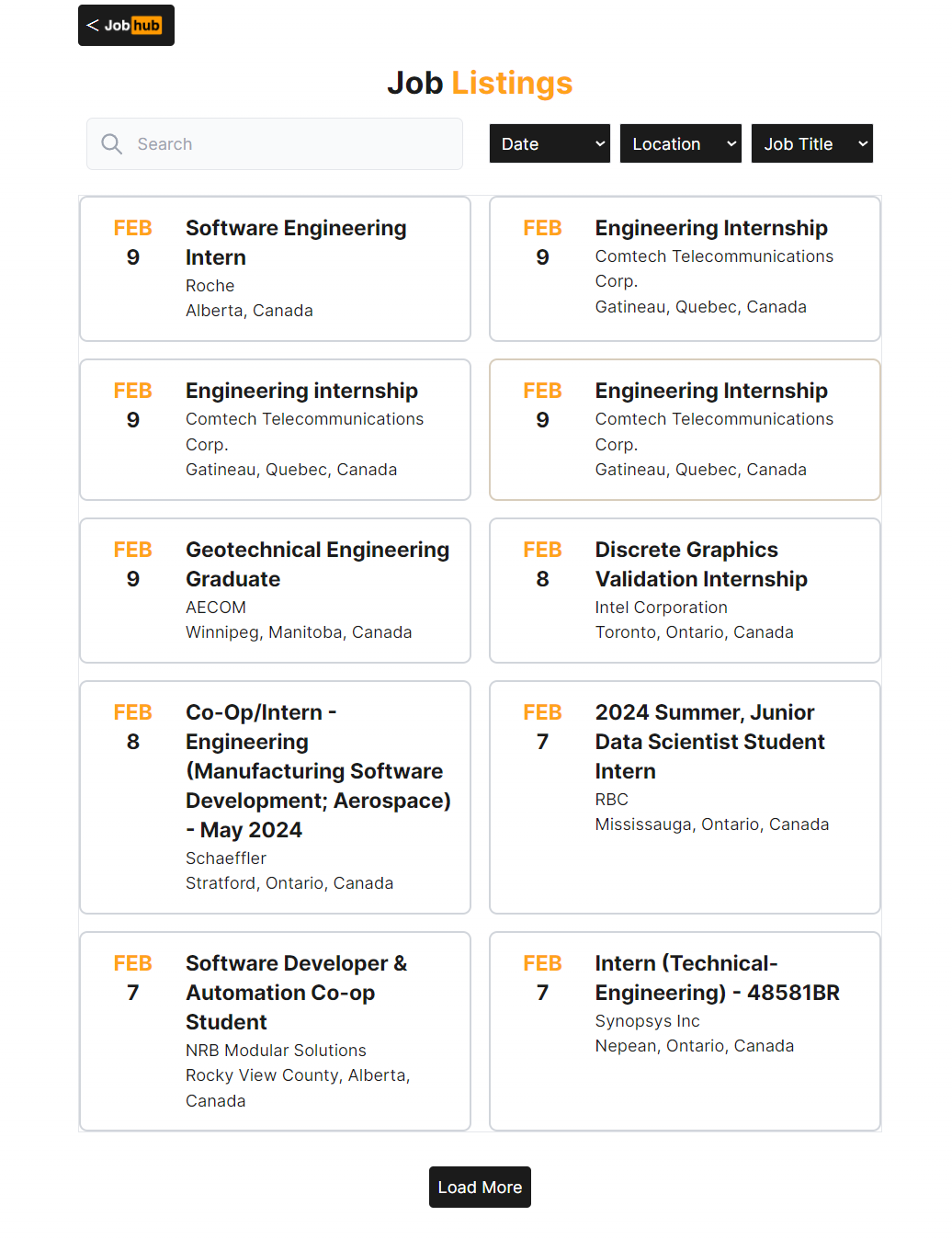Open the Schaeffler Co-Op/Intern Engineering listing

tap(317, 770)
